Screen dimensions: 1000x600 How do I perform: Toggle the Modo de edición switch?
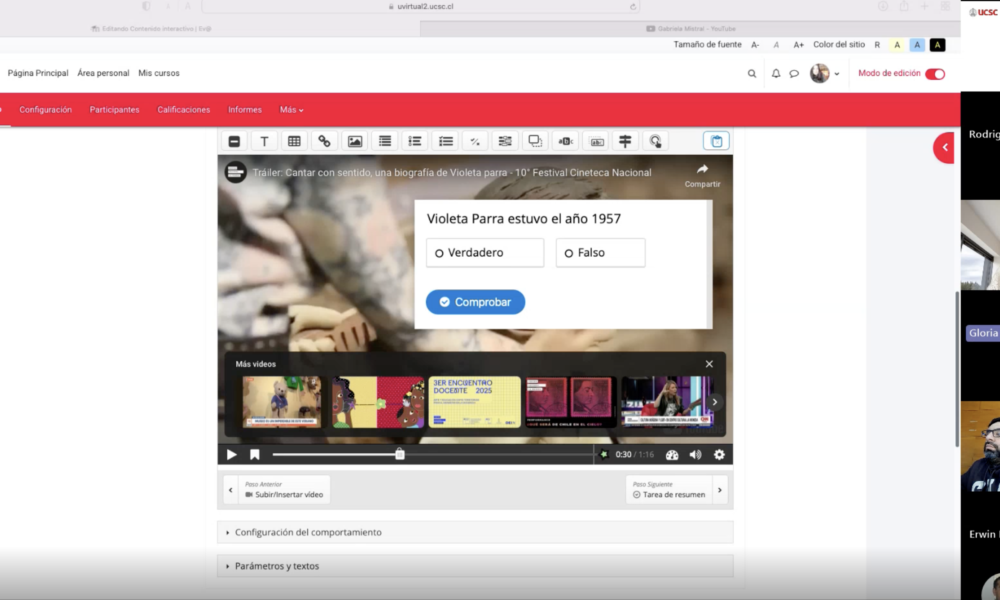(935, 74)
